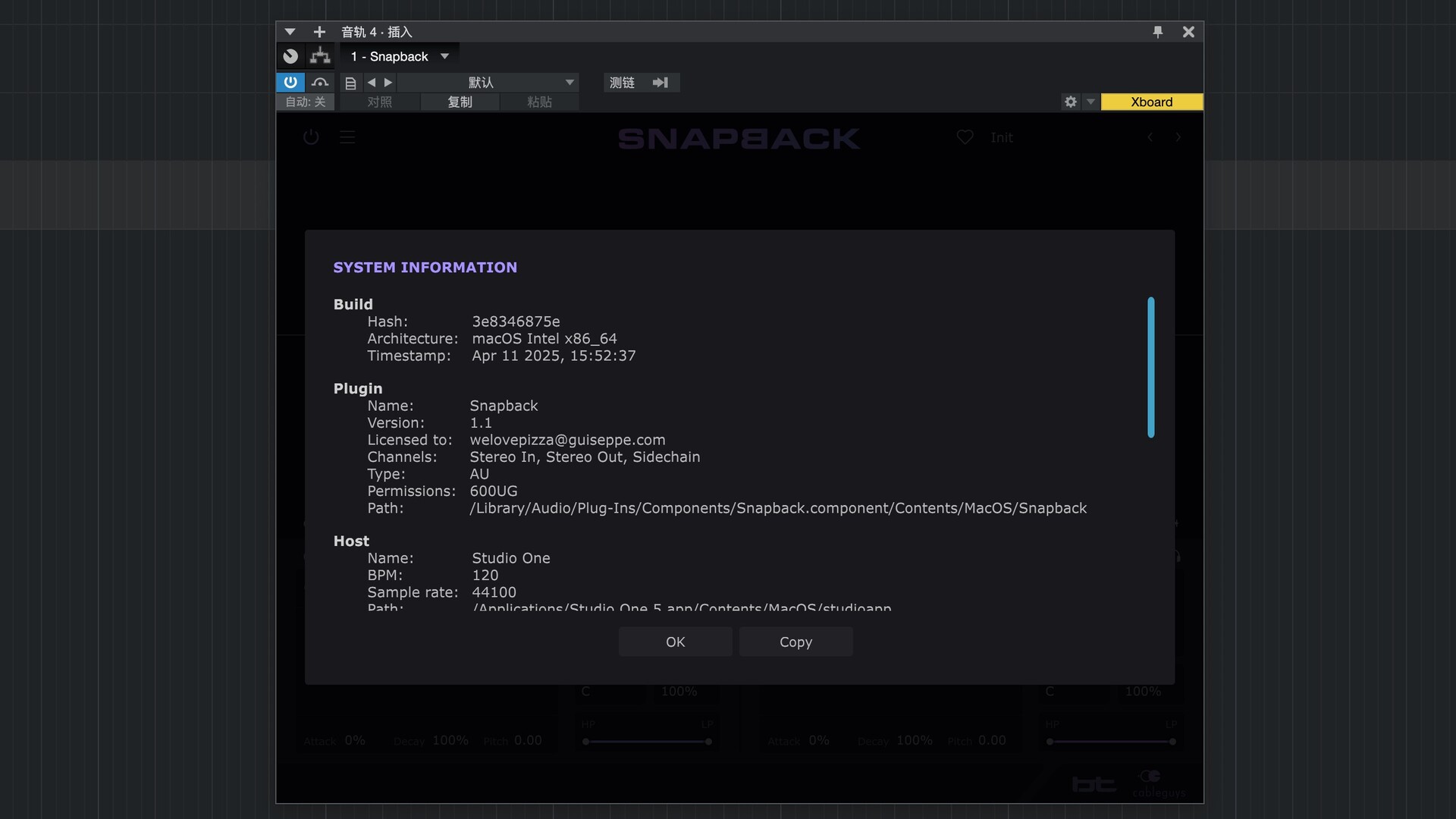Expand the arrow next to gear icon
Screen dimensions: 1456x819
[1090, 102]
